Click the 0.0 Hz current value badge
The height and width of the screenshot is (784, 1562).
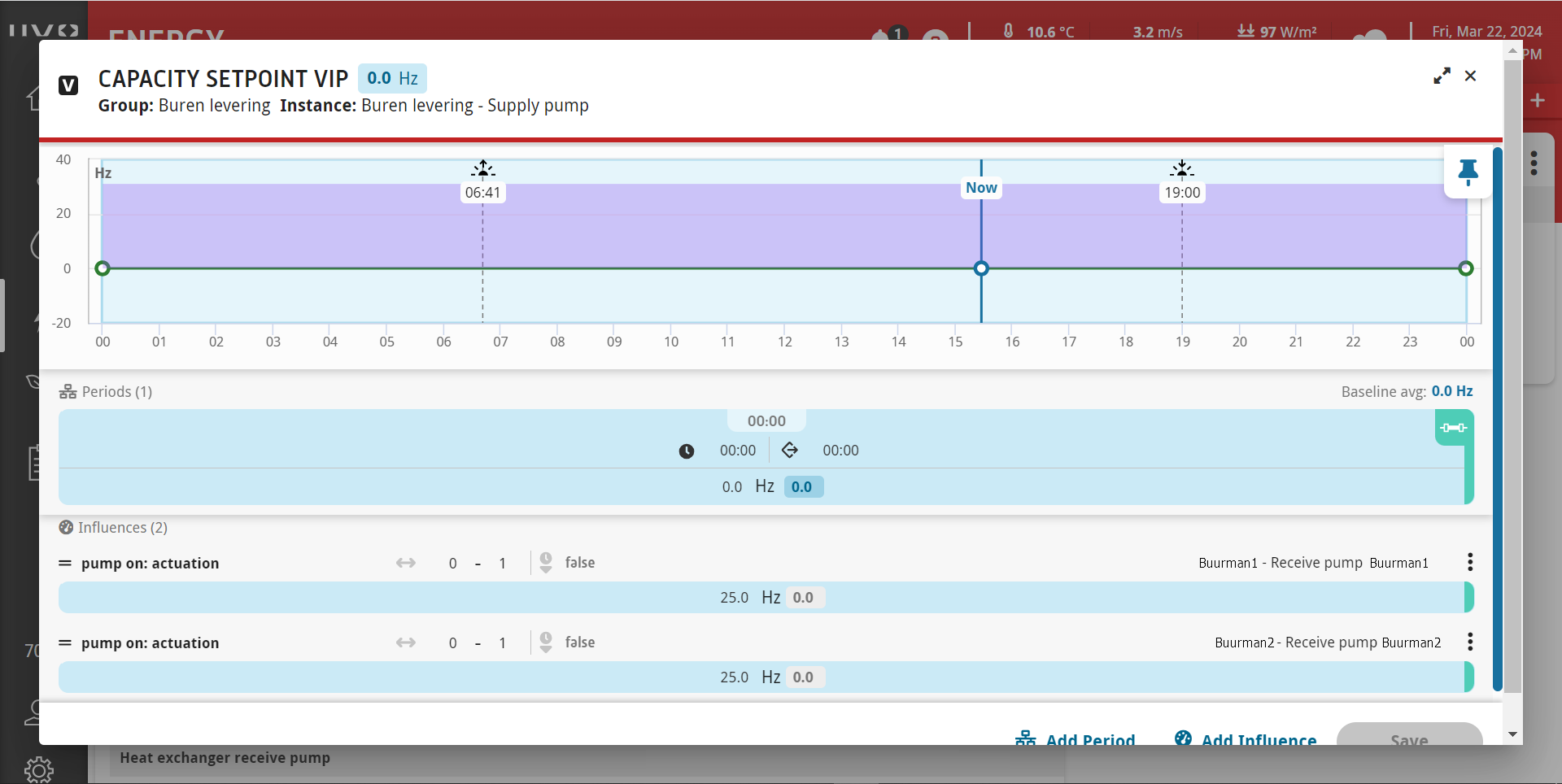click(x=392, y=78)
